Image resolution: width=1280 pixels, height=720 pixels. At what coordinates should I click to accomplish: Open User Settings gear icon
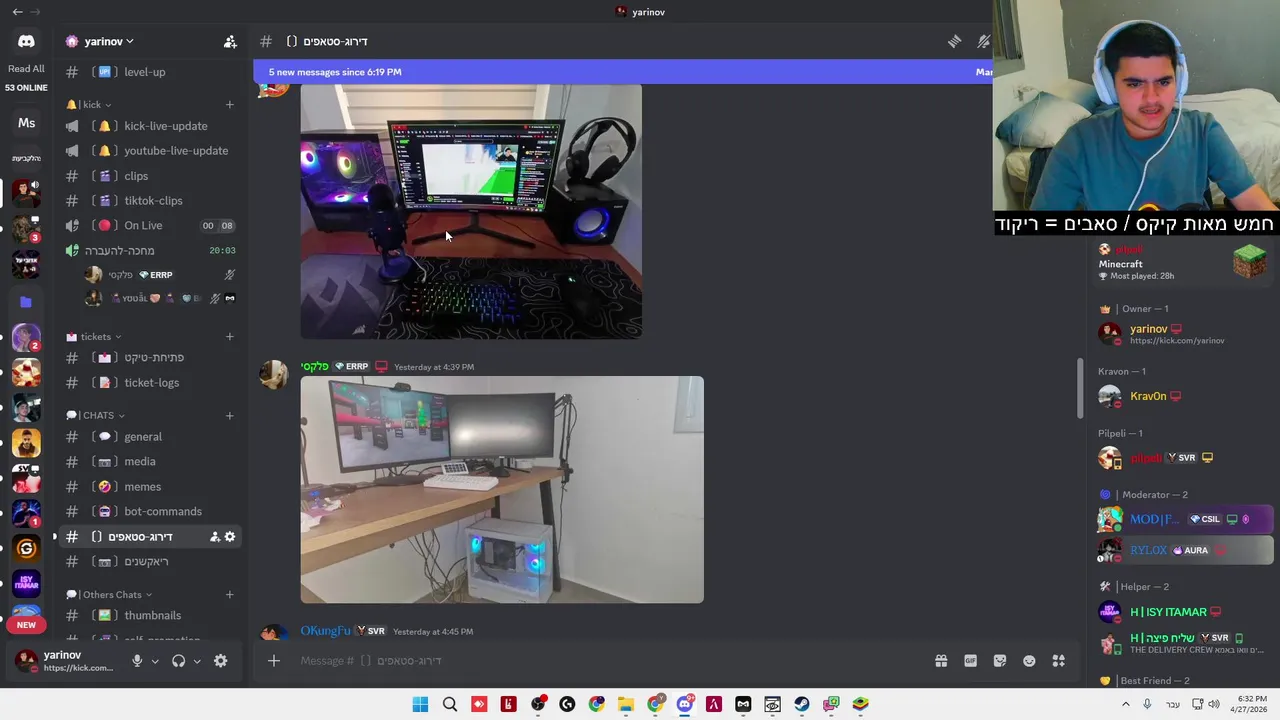(220, 661)
